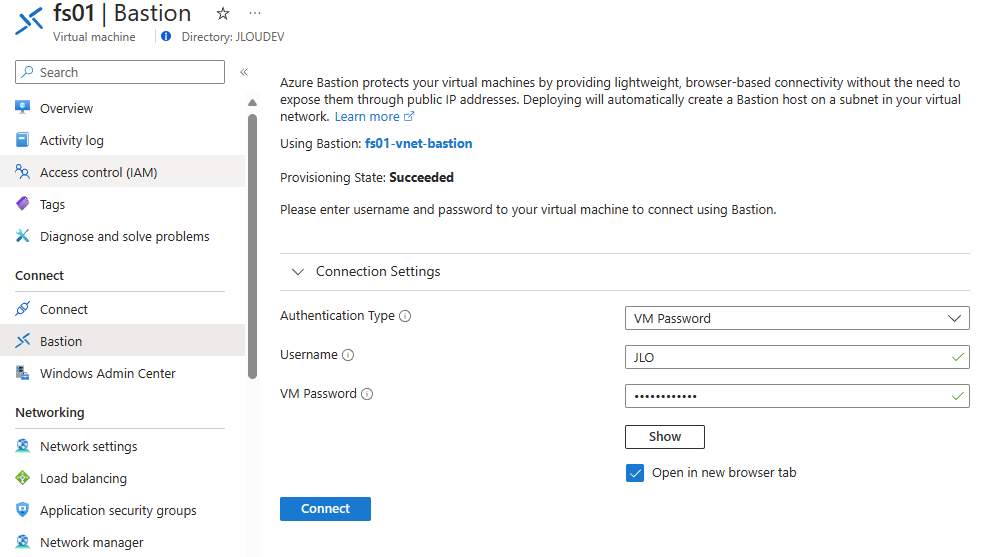Click the blue Connect button
This screenshot has height=557, width=988.
pos(325,509)
